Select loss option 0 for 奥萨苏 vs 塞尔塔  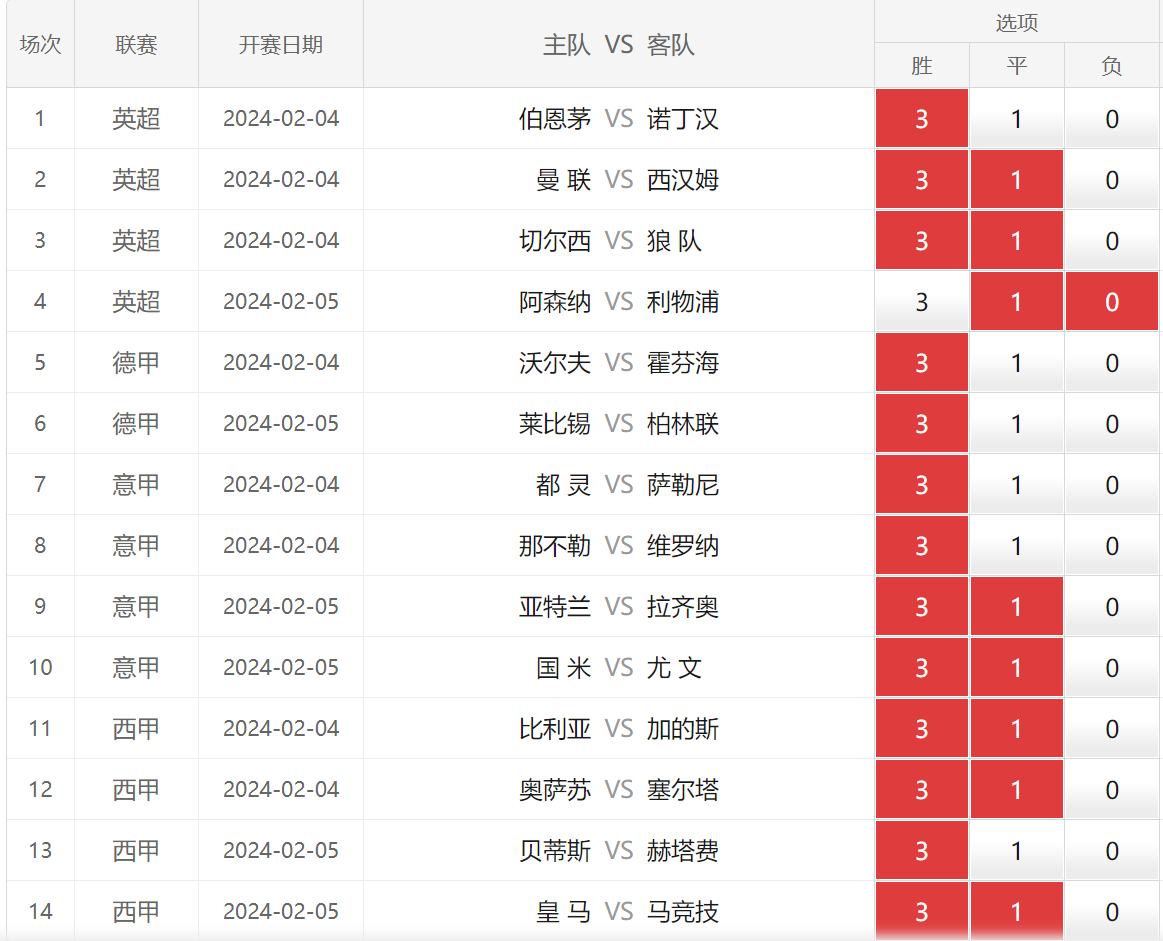1111,789
